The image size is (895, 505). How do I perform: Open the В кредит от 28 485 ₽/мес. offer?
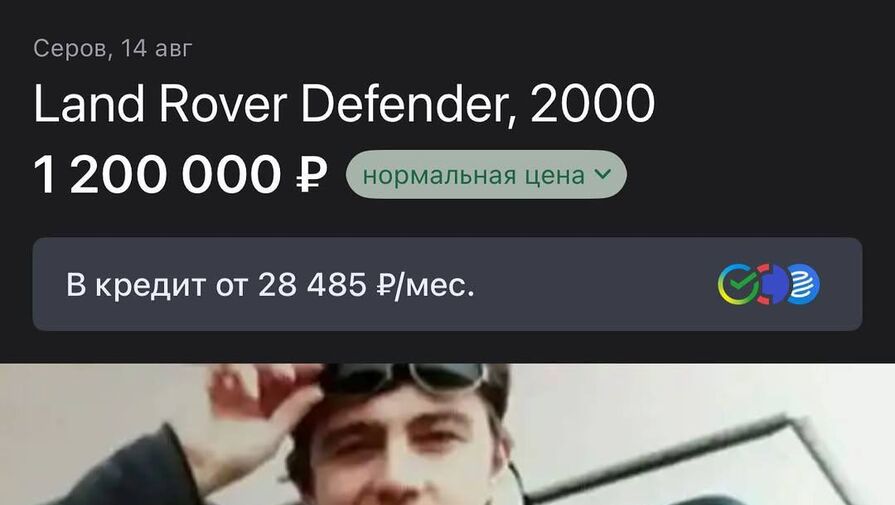[448, 284]
